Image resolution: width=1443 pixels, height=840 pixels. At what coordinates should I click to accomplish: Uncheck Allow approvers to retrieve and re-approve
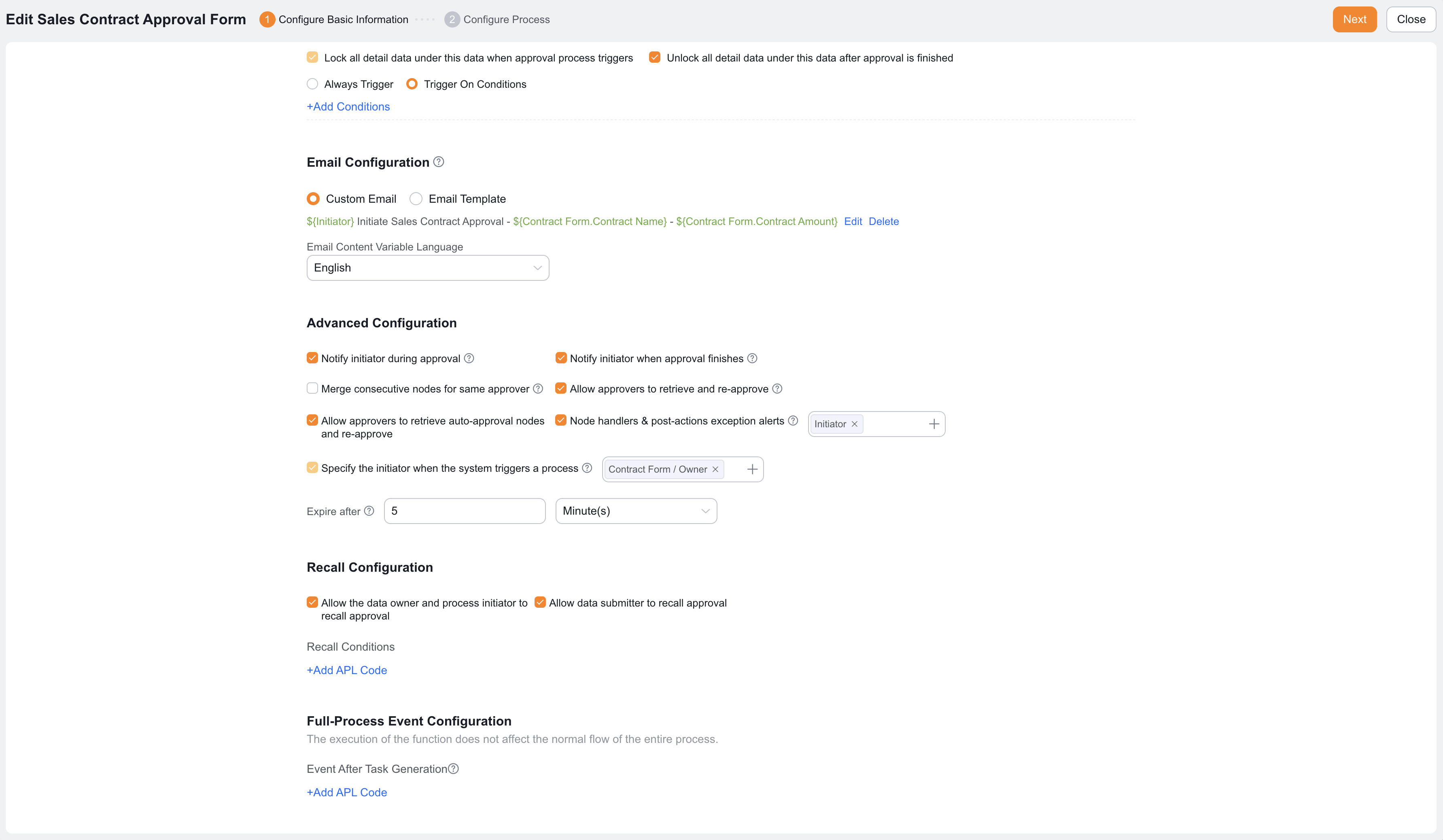[560, 388]
